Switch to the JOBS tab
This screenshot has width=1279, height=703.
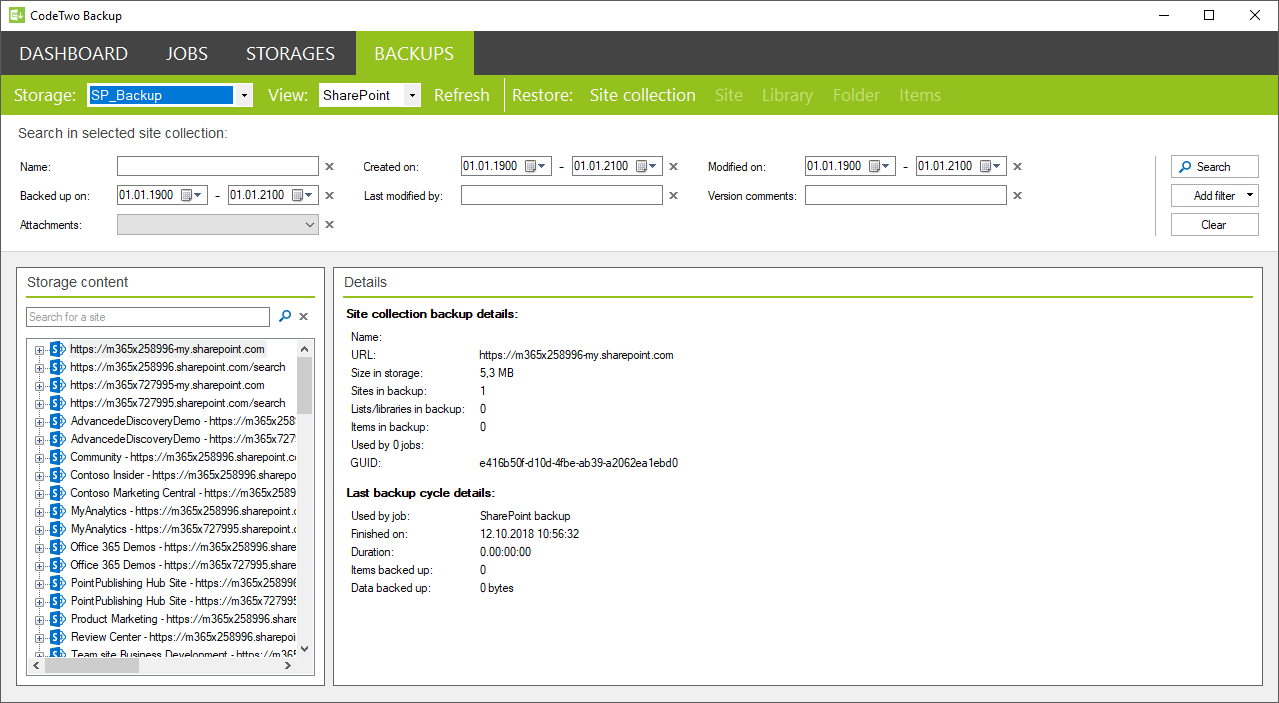187,54
